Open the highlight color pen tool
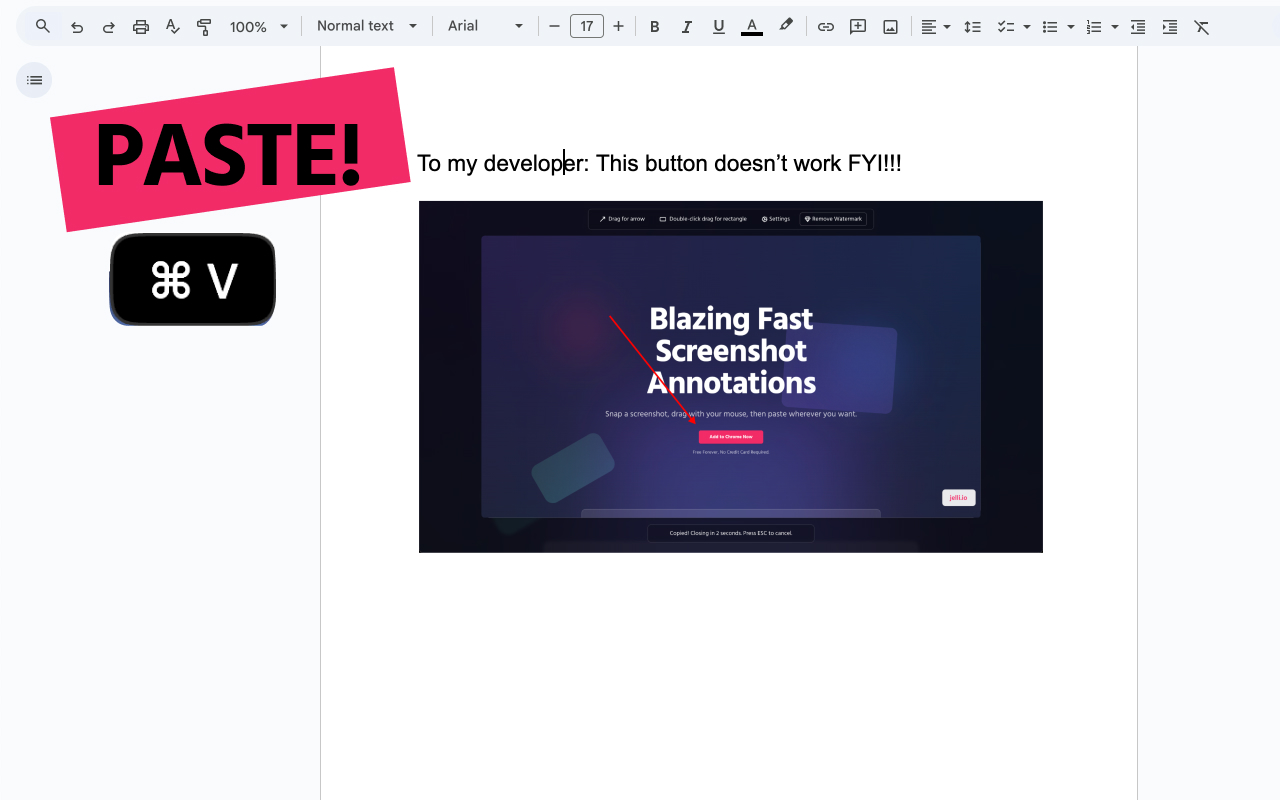The image size is (1280, 800). (x=786, y=26)
